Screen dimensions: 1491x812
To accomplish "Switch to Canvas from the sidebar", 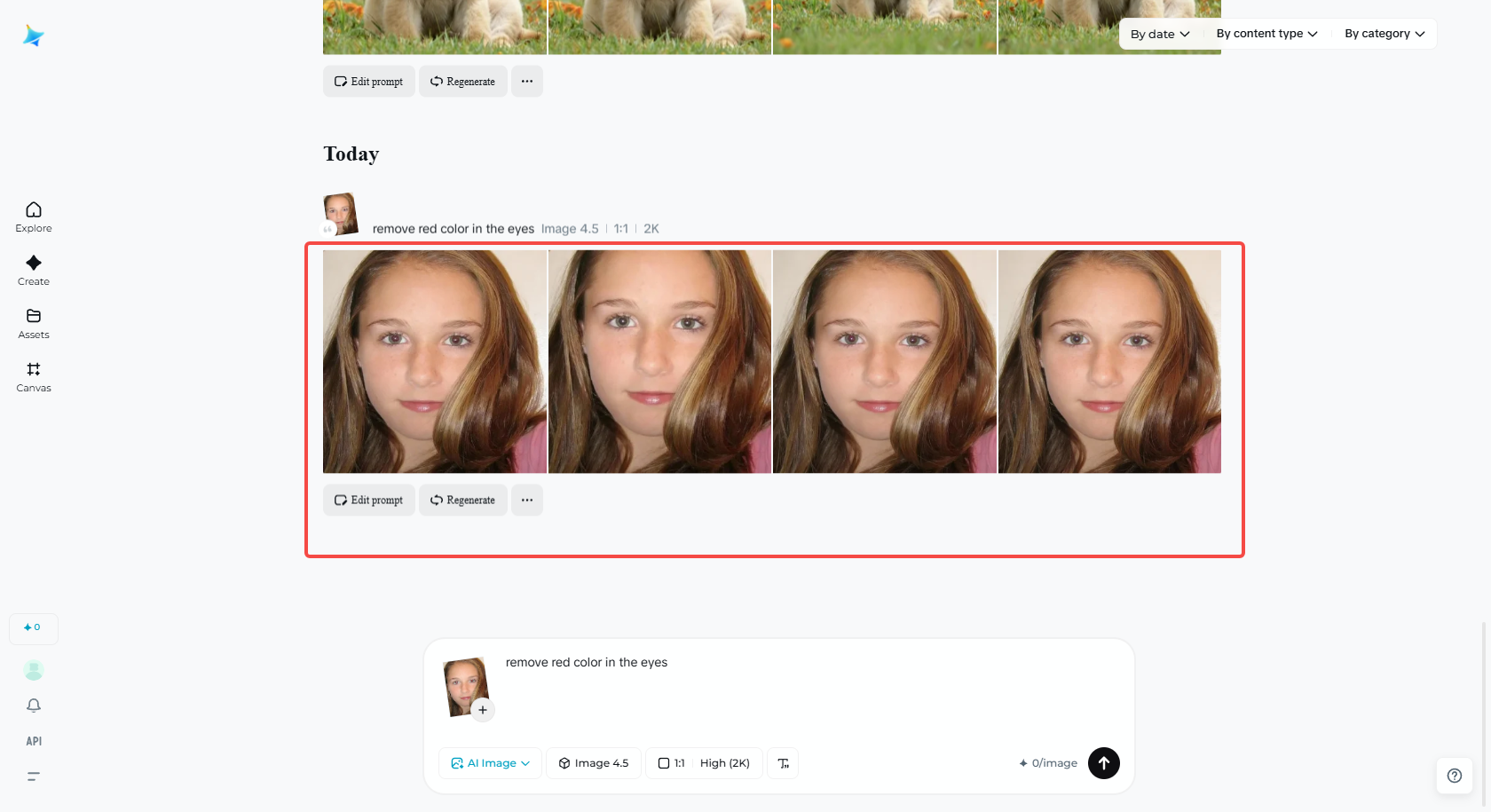I will tap(33, 375).
